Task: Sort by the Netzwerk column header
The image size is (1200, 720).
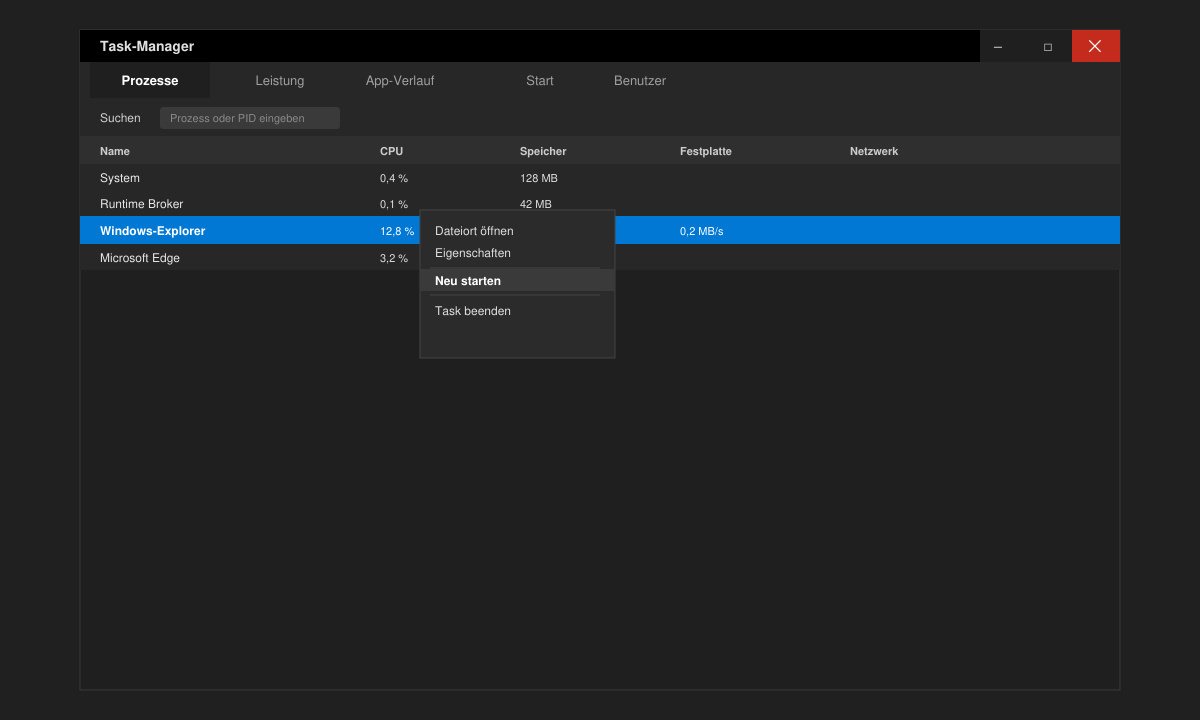Action: pyautogui.click(x=874, y=151)
